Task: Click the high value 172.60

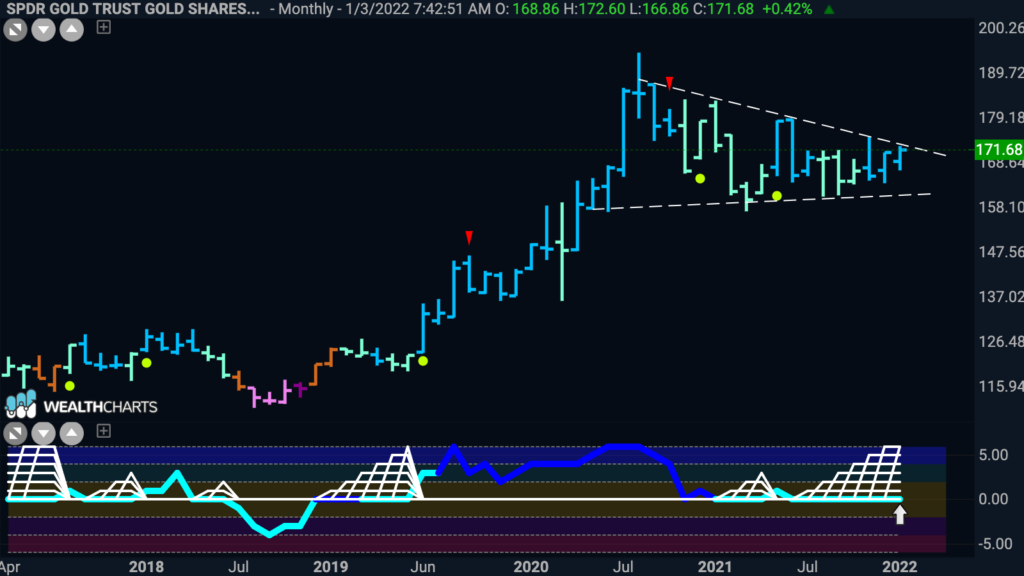Action: (x=602, y=9)
